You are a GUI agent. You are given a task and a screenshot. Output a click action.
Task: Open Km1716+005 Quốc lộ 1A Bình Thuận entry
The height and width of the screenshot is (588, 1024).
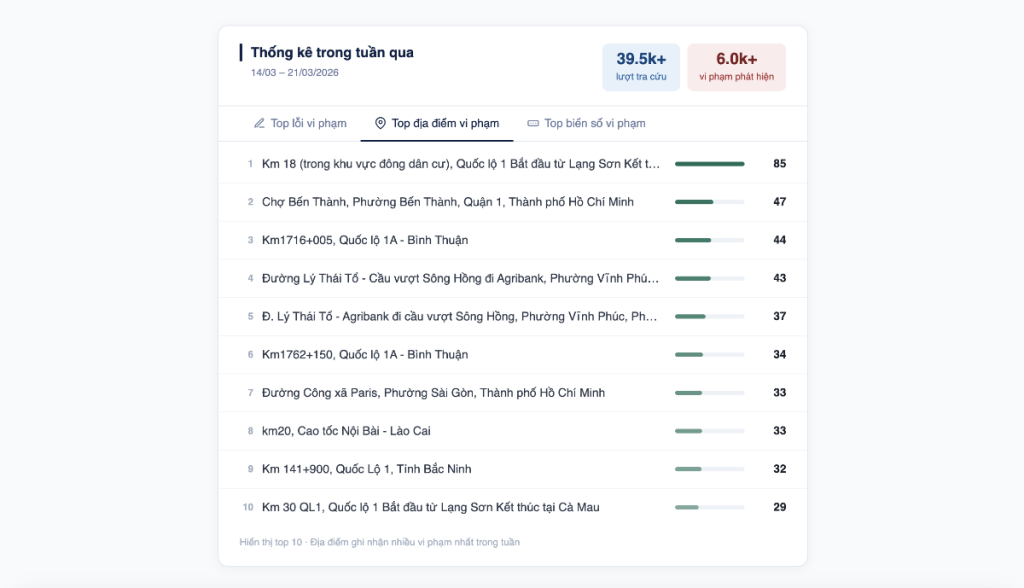point(364,240)
